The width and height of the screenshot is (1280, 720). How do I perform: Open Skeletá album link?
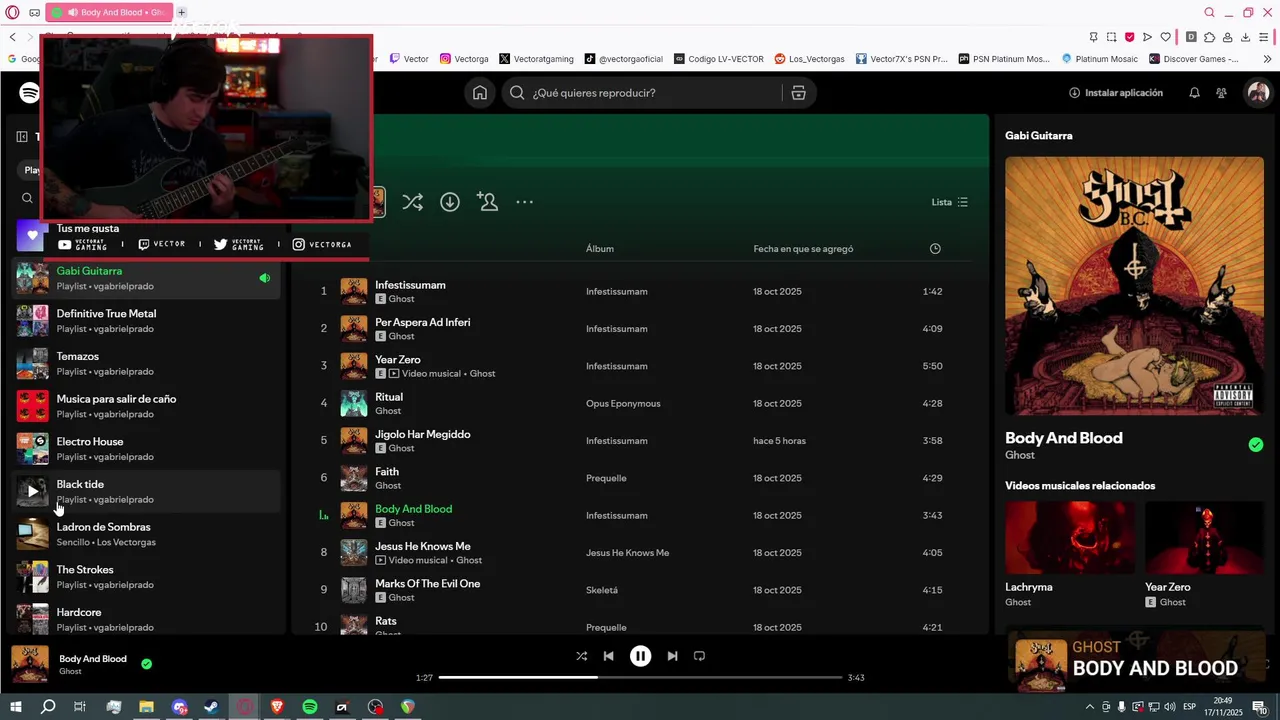[x=602, y=590]
